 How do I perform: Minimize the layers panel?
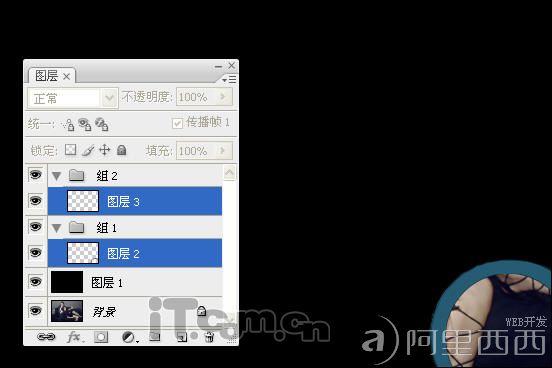point(219,66)
